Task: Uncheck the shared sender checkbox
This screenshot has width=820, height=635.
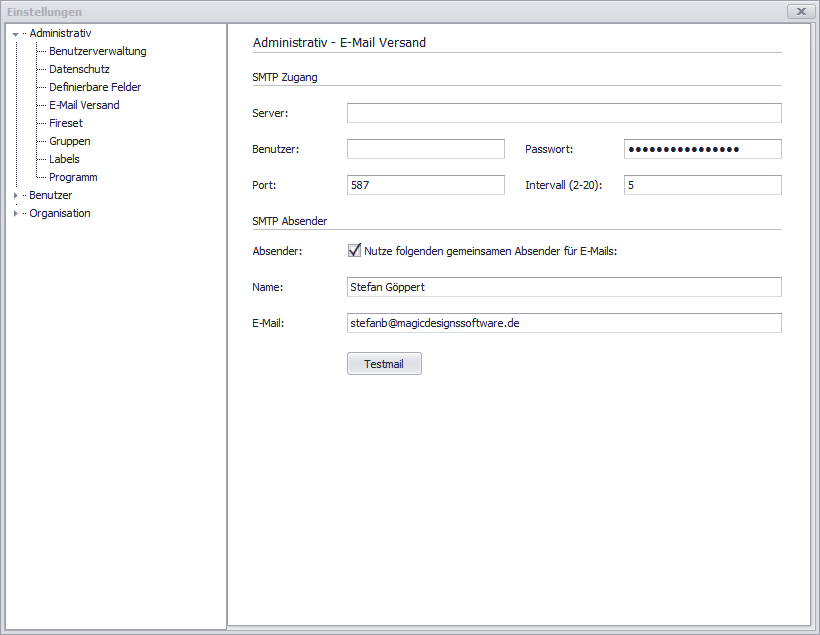Action: (x=354, y=251)
